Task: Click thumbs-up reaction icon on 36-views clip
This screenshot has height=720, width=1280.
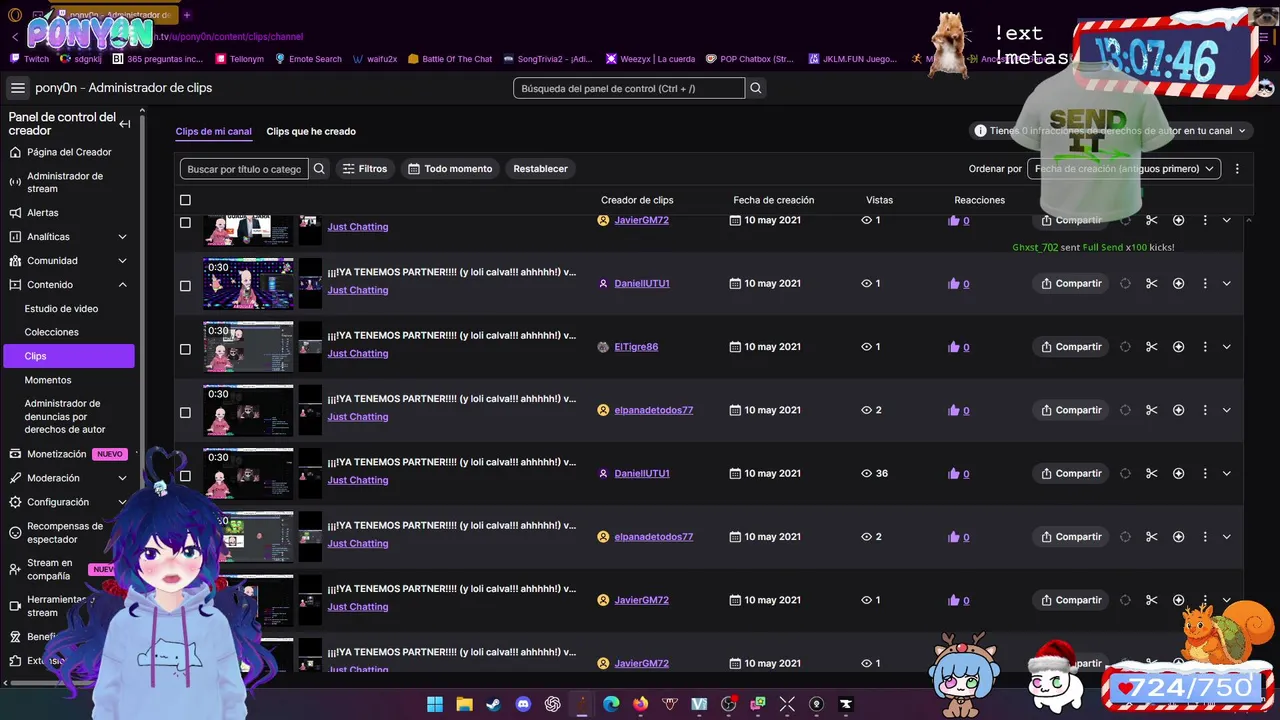Action: click(953, 474)
